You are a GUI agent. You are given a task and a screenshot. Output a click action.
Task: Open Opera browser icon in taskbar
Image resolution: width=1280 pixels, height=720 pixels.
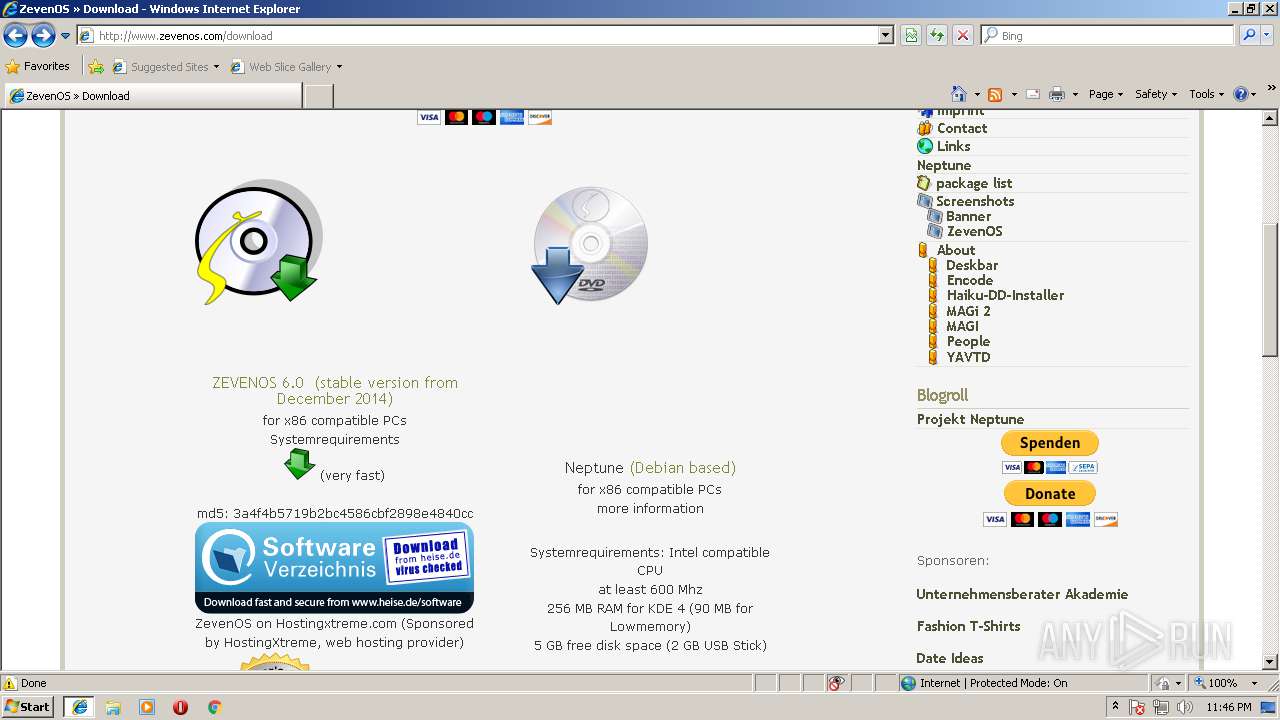point(180,707)
